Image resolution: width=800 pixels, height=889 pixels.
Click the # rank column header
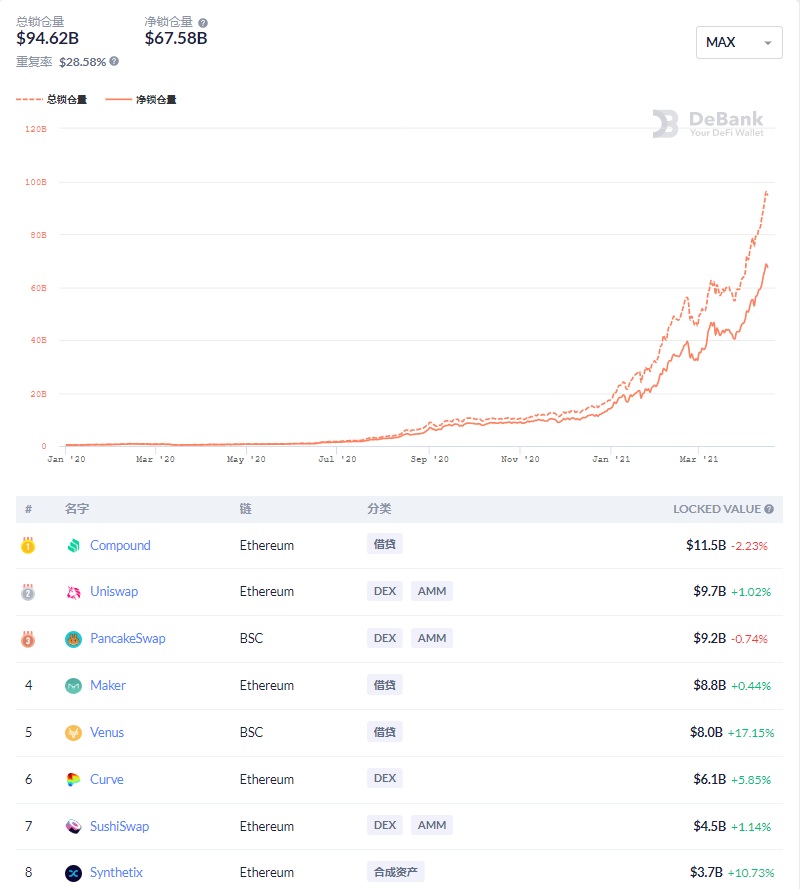click(x=28, y=509)
